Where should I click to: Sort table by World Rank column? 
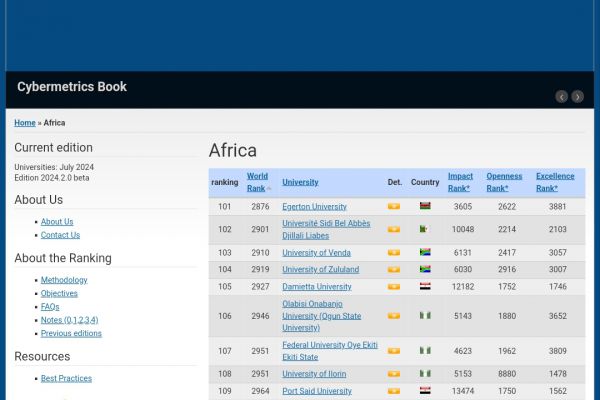coord(257,182)
